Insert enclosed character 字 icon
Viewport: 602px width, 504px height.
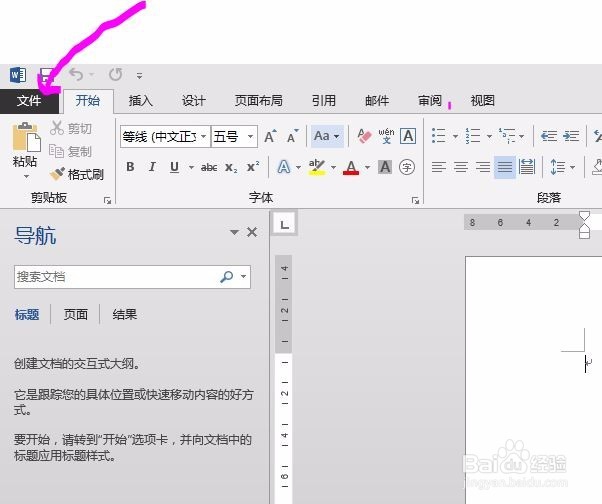pos(407,167)
